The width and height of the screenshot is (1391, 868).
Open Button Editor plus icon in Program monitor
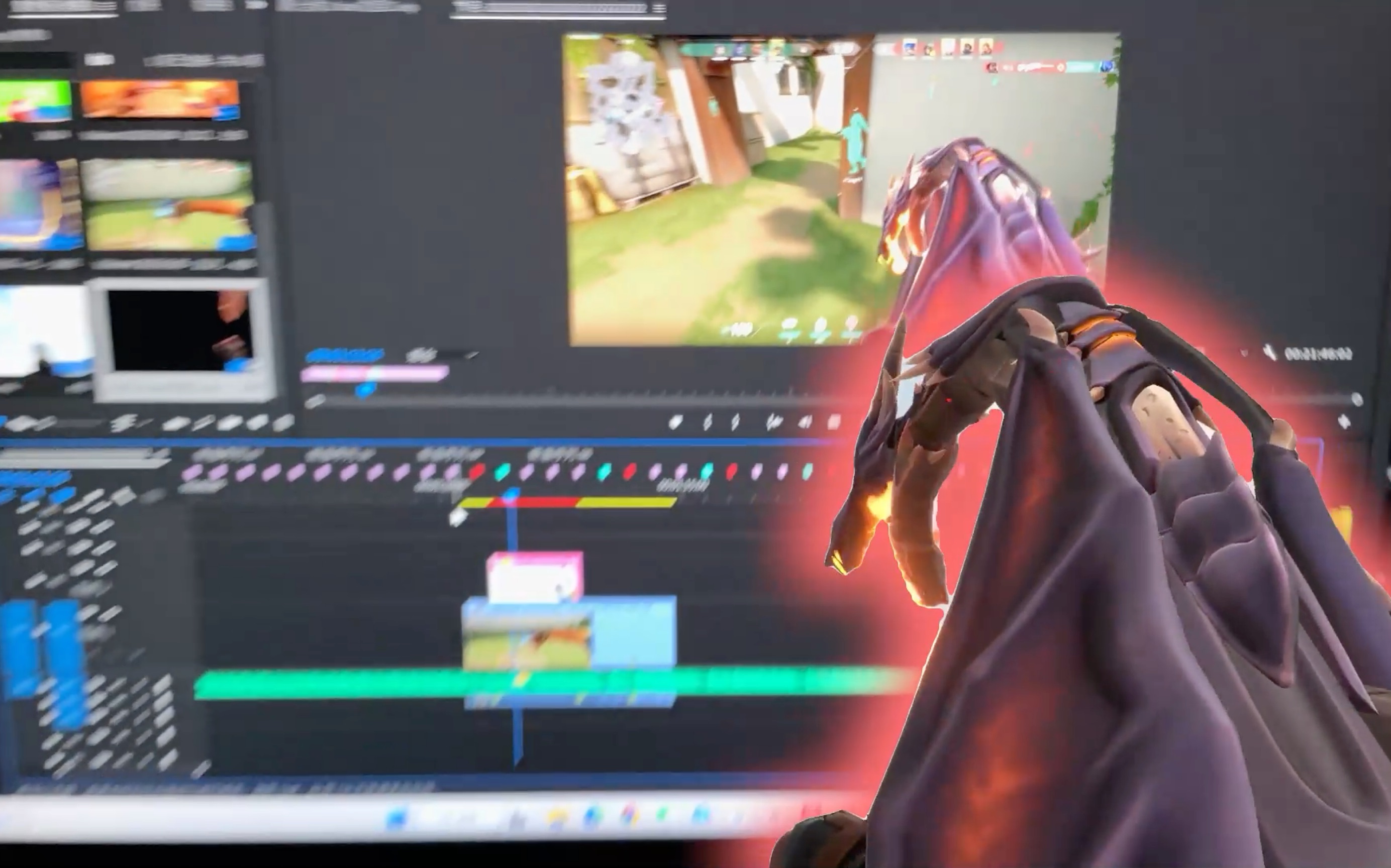pos(1343,422)
